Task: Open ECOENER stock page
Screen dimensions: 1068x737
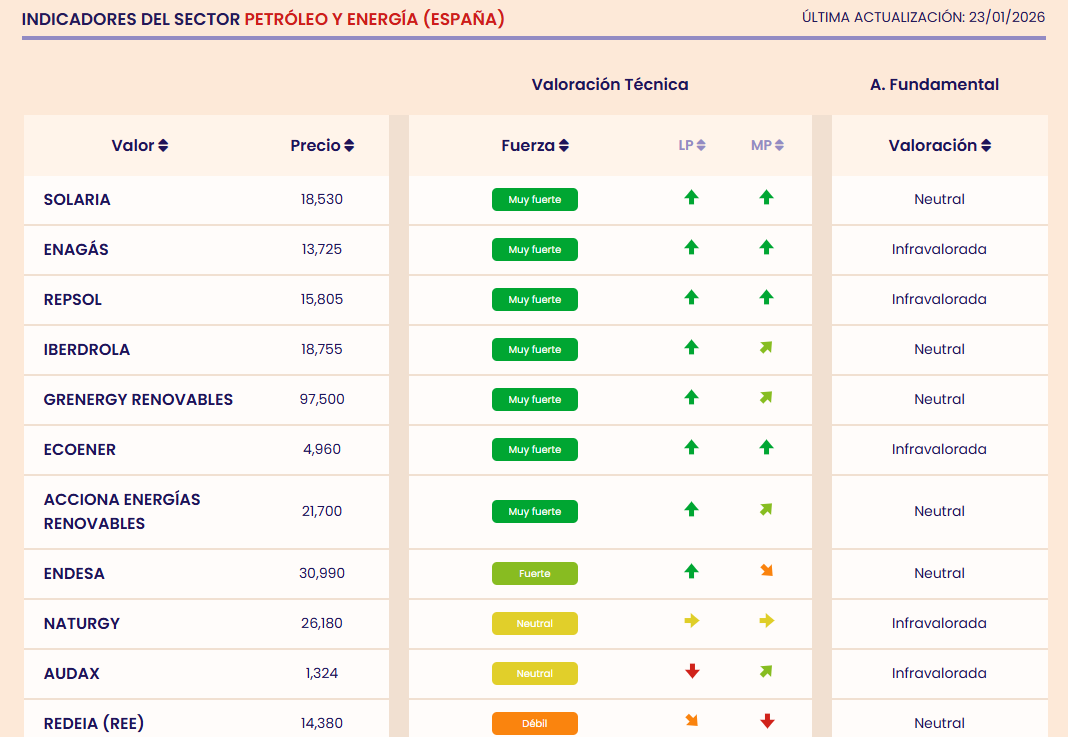Action: 80,450
